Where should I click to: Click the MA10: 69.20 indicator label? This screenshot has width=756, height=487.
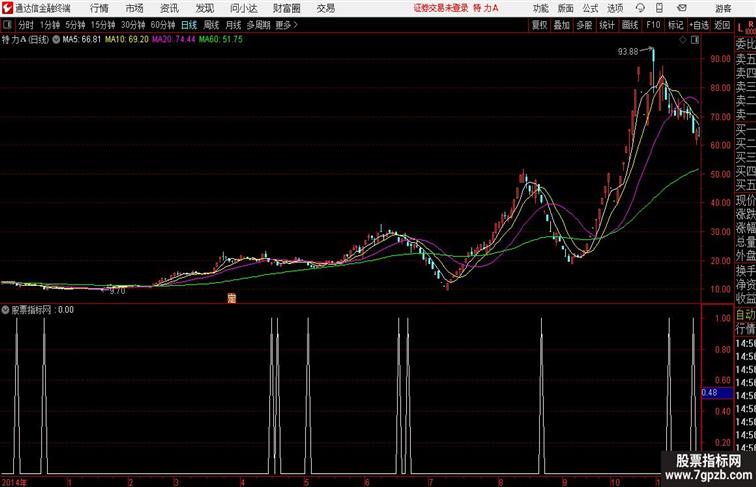[127, 40]
